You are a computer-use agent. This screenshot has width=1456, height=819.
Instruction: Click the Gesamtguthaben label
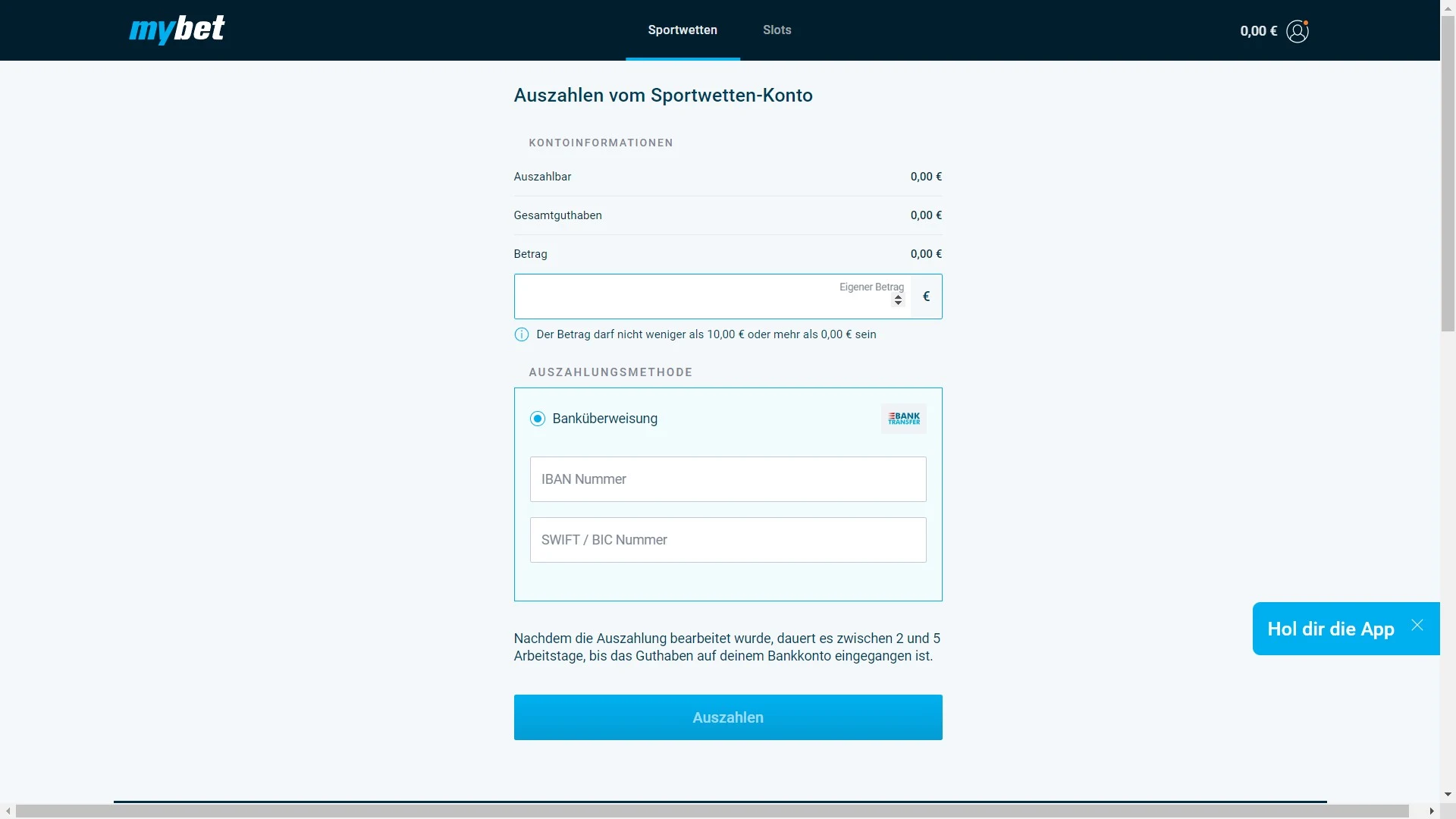pyautogui.click(x=557, y=215)
